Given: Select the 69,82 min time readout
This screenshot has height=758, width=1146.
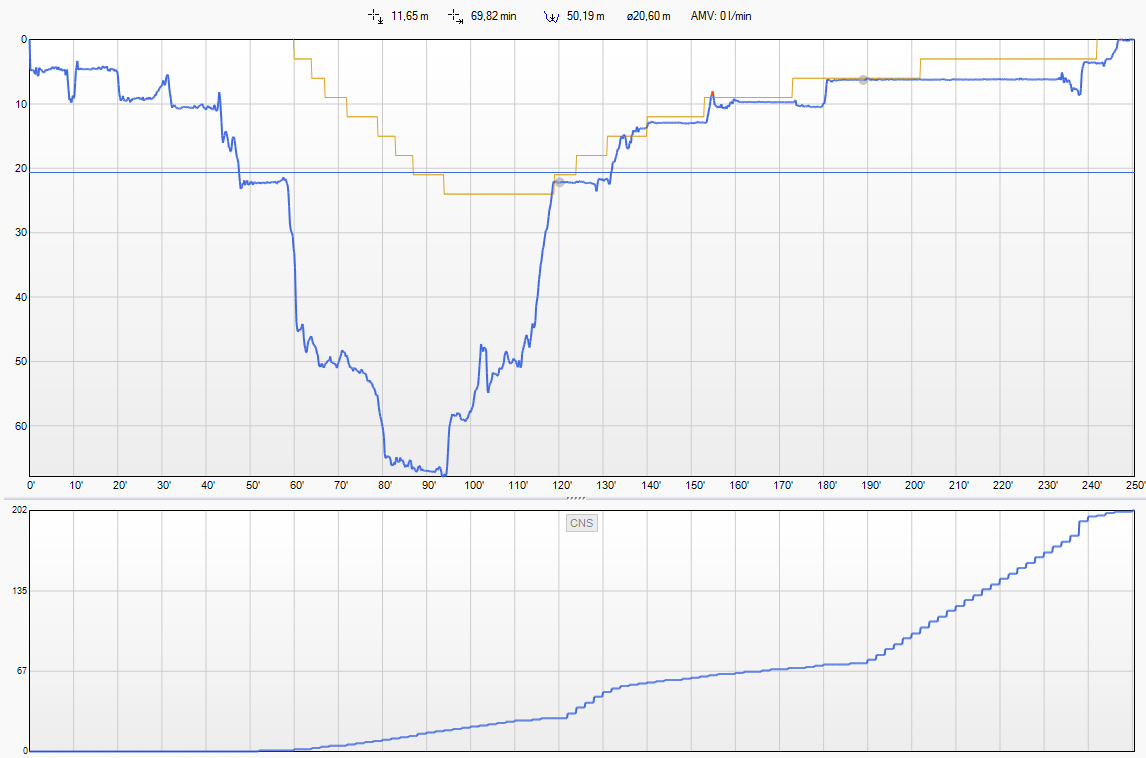Looking at the screenshot, I should coord(493,16).
